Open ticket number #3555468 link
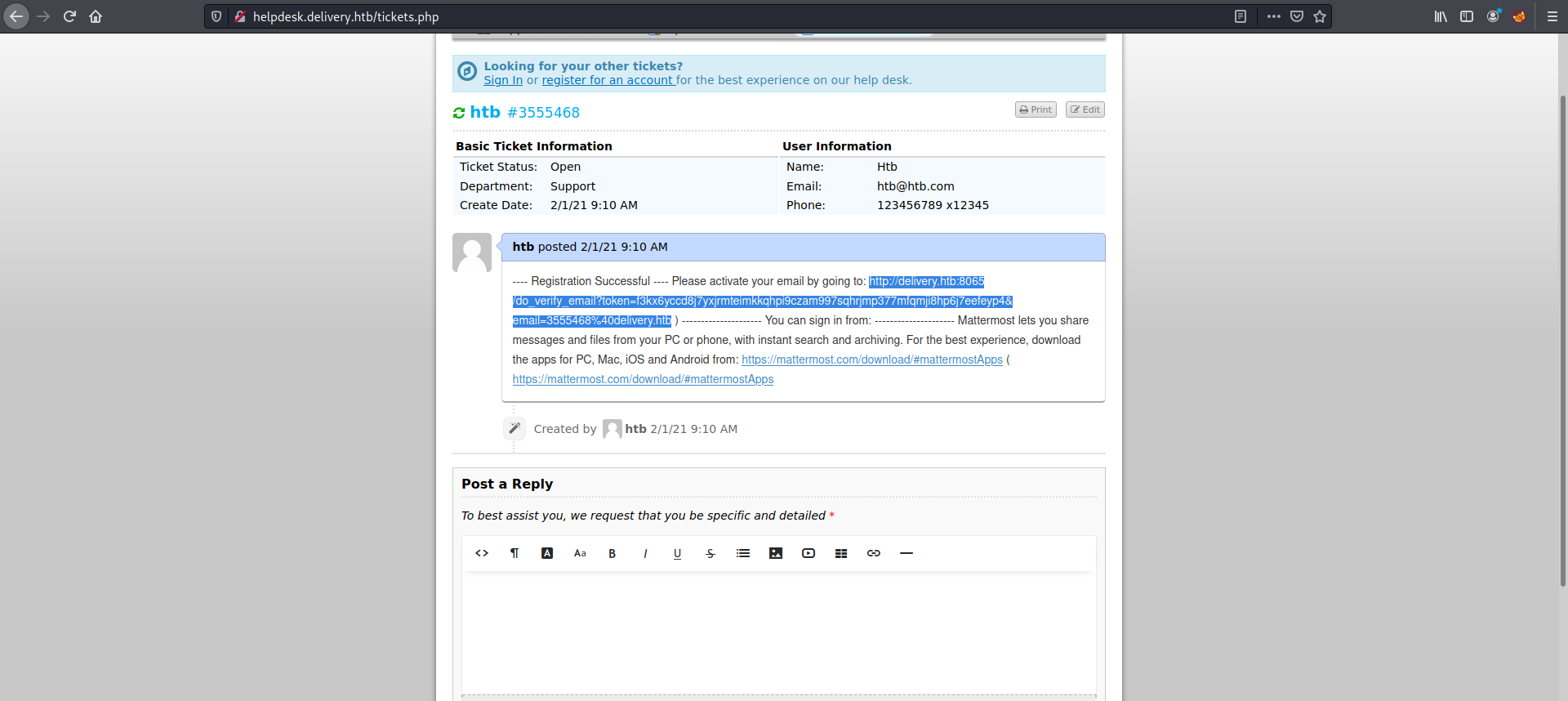This screenshot has height=701, width=1568. 543,113
